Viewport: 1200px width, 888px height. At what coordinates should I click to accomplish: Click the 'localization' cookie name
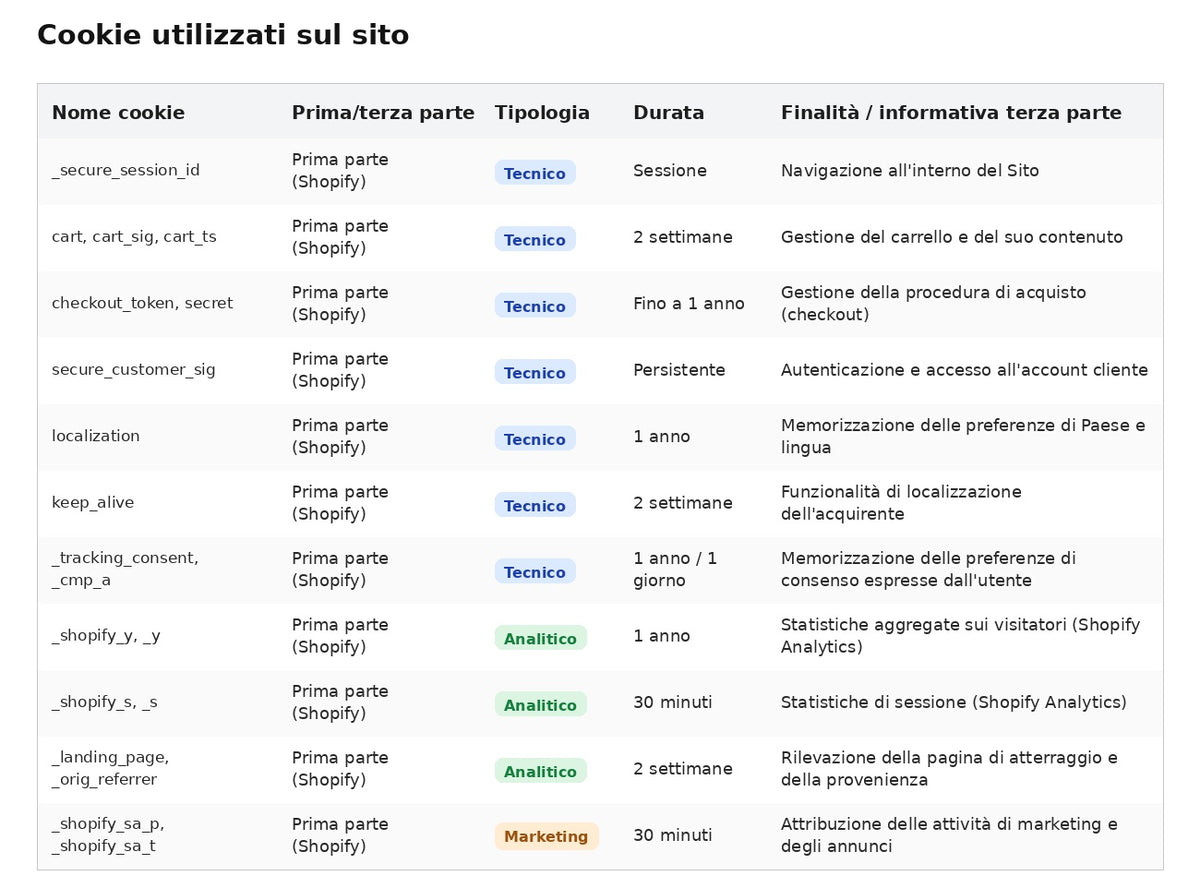click(96, 436)
